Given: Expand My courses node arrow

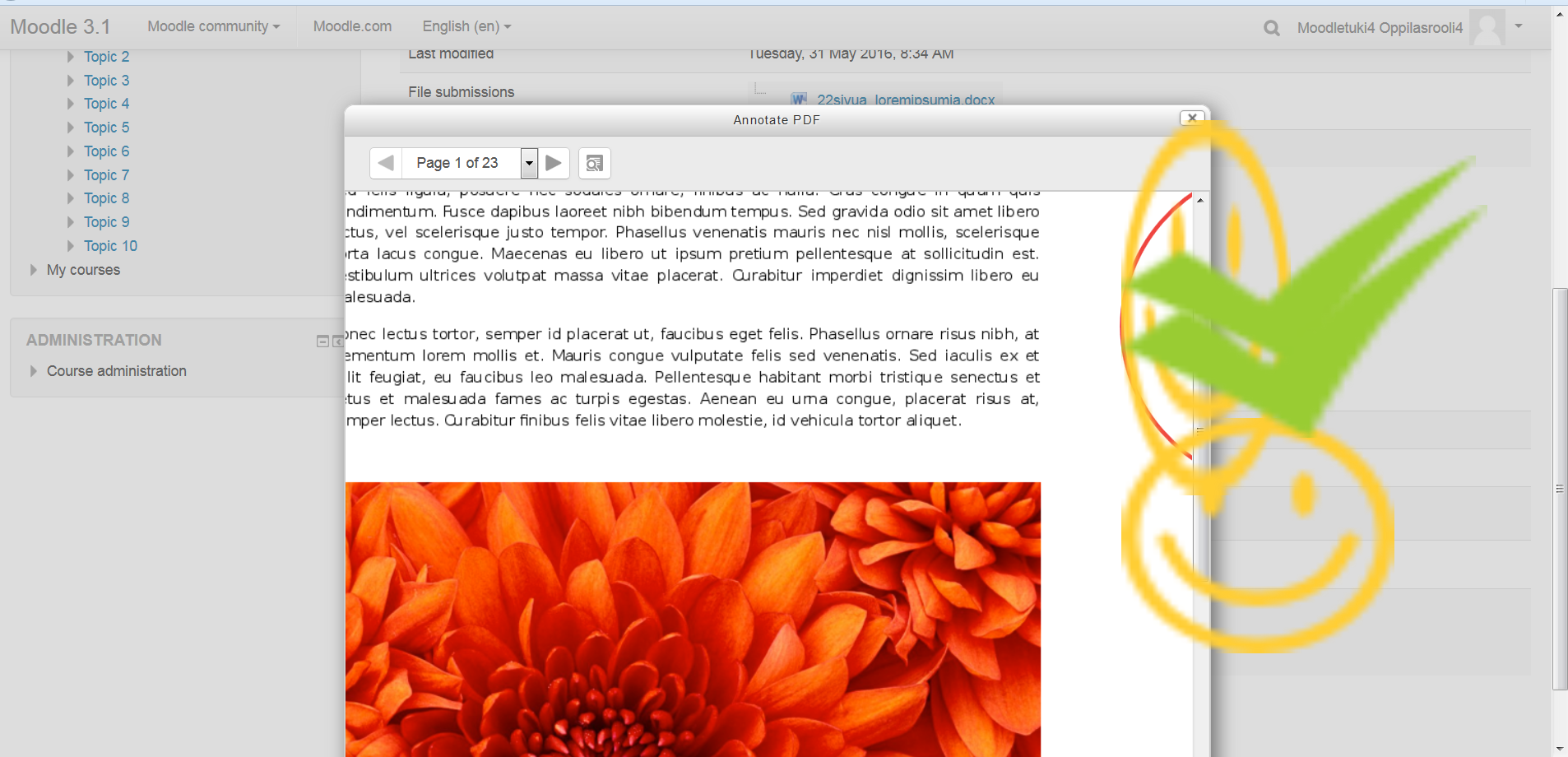Looking at the screenshot, I should pos(33,270).
